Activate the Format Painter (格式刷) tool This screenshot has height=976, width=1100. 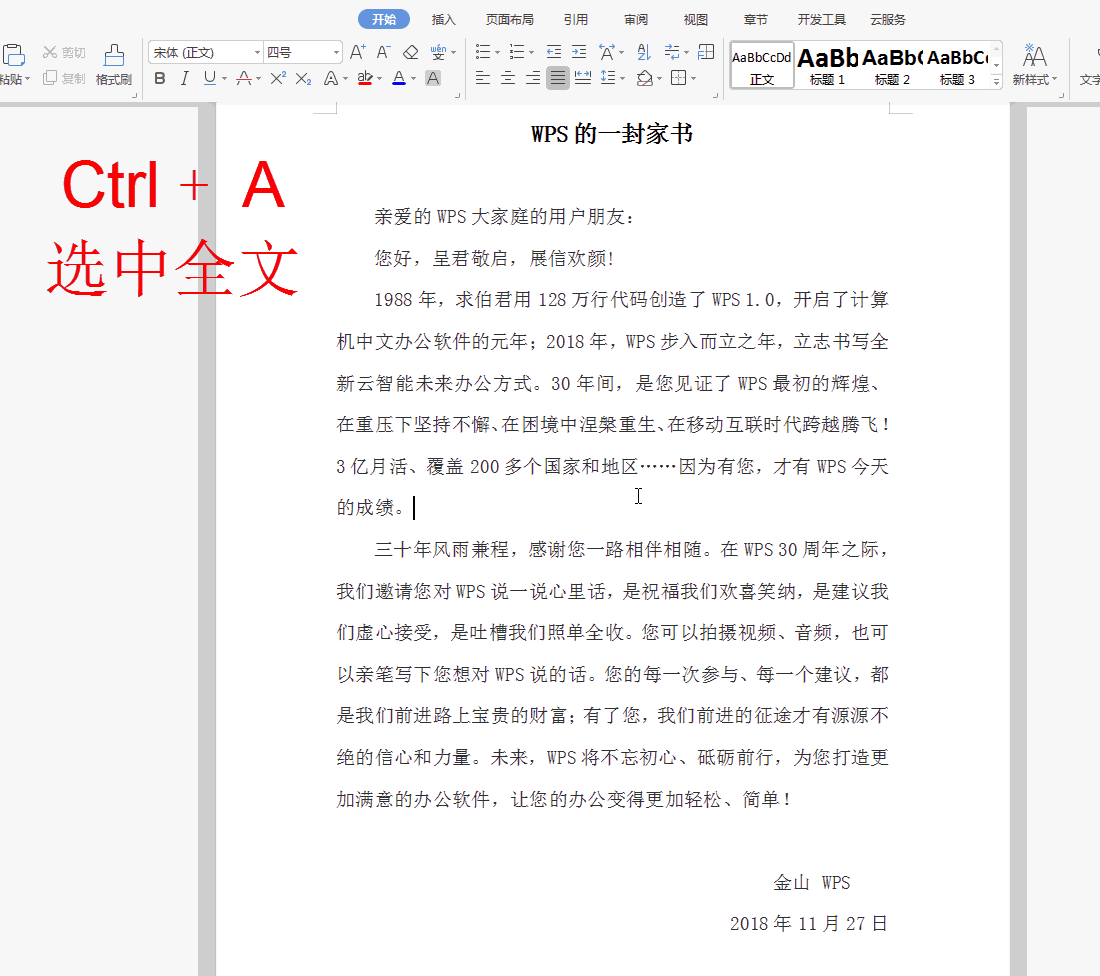pyautogui.click(x=114, y=65)
